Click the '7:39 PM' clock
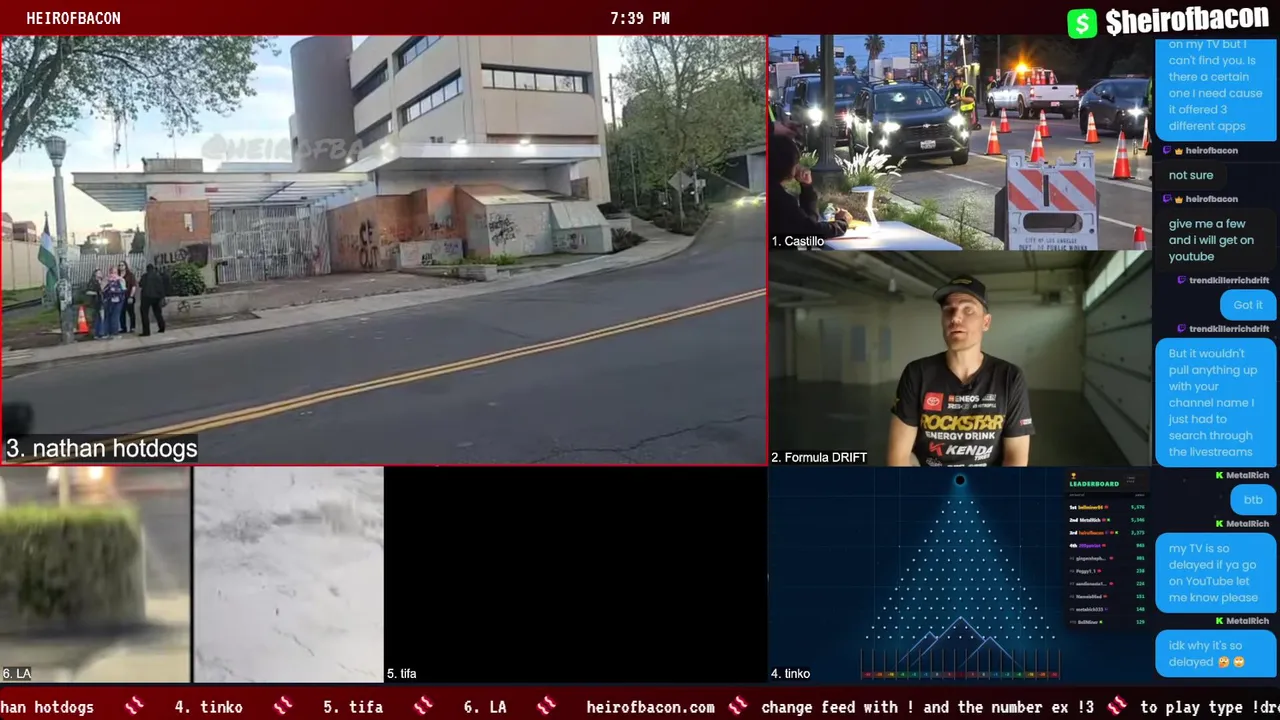1280x720 pixels. pyautogui.click(x=640, y=18)
